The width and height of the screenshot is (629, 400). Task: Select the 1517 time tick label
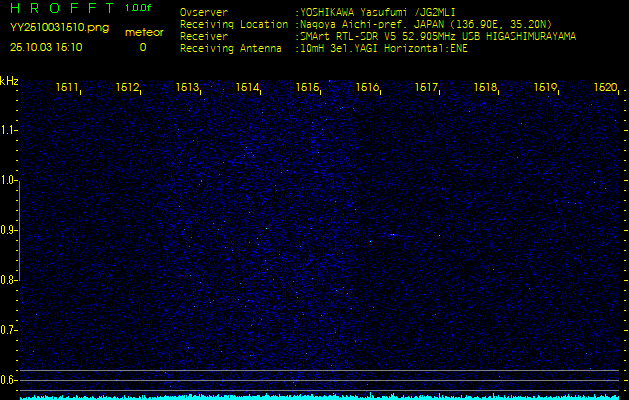click(x=427, y=88)
